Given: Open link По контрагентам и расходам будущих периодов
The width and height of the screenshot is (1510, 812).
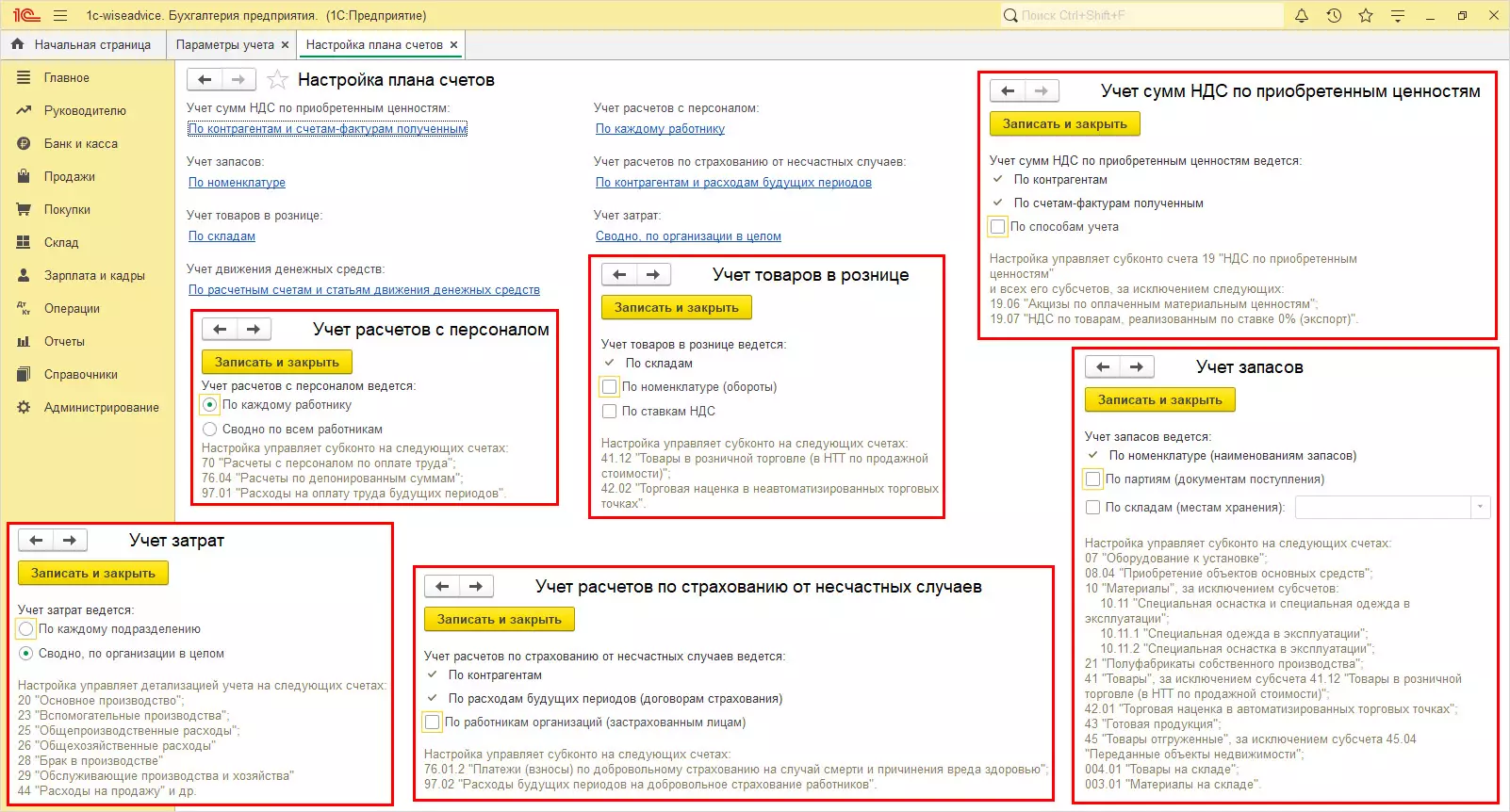Looking at the screenshot, I should 733,183.
